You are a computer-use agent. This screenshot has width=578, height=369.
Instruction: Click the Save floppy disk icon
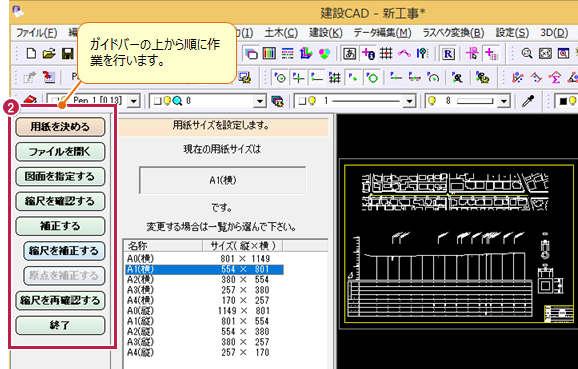click(67, 54)
